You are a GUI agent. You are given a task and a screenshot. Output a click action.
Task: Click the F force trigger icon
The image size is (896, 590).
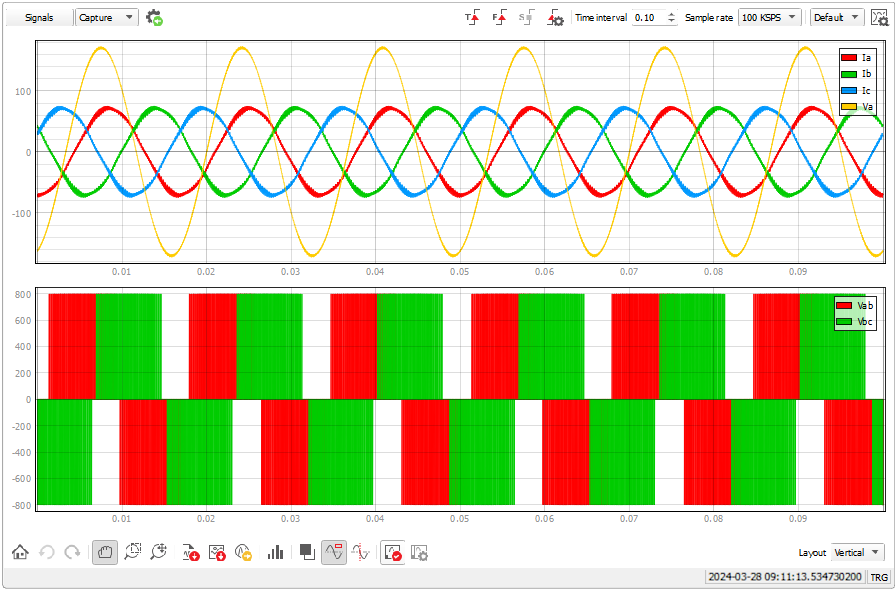pos(499,18)
